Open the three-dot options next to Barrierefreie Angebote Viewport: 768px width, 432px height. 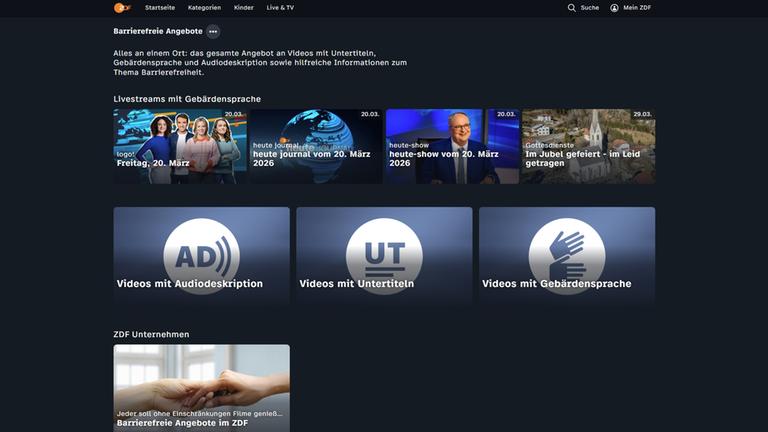click(x=213, y=31)
